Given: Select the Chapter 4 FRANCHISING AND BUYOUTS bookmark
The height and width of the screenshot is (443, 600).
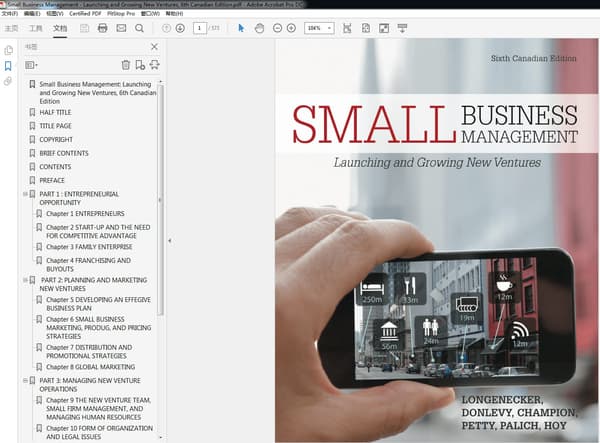Looking at the screenshot, I should click(x=88, y=265).
